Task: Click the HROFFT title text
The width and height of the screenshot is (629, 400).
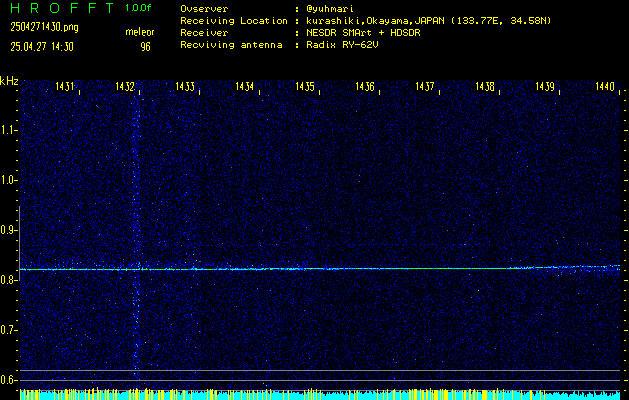Action: tap(63, 8)
